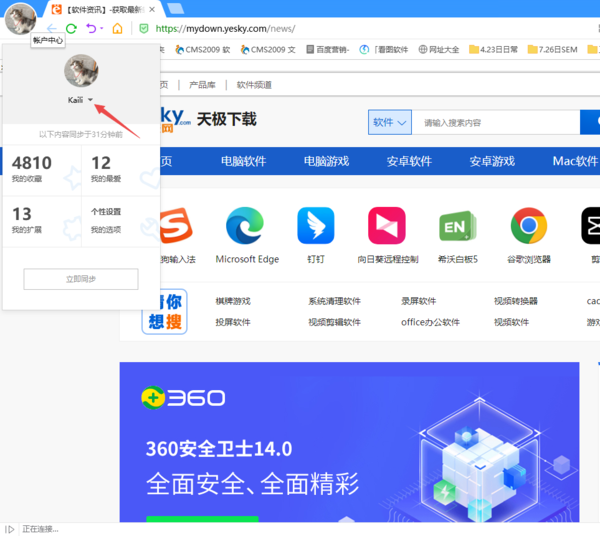This screenshot has width=600, height=536.
Task: Select the 安卓游戏 navigation tab
Action: (492, 161)
